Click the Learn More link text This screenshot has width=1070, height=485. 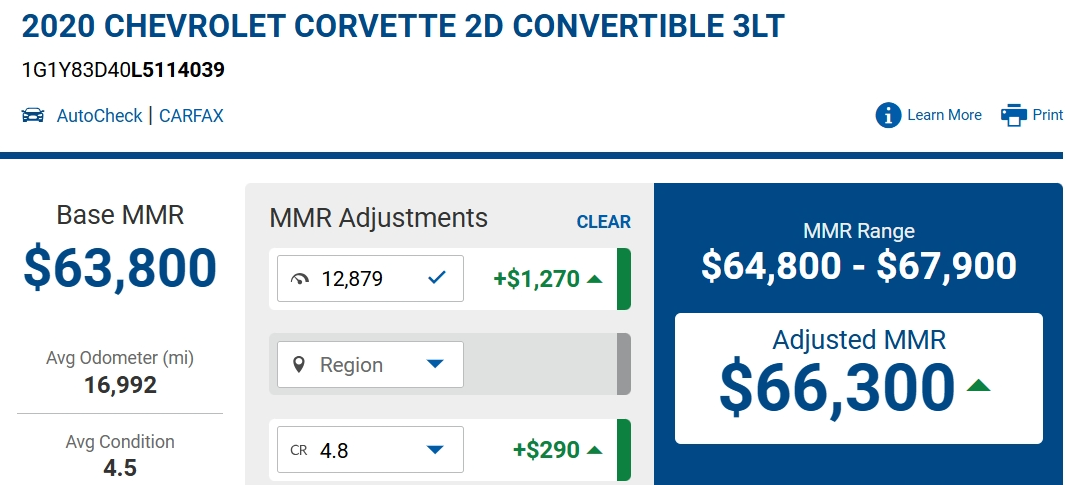pyautogui.click(x=944, y=115)
